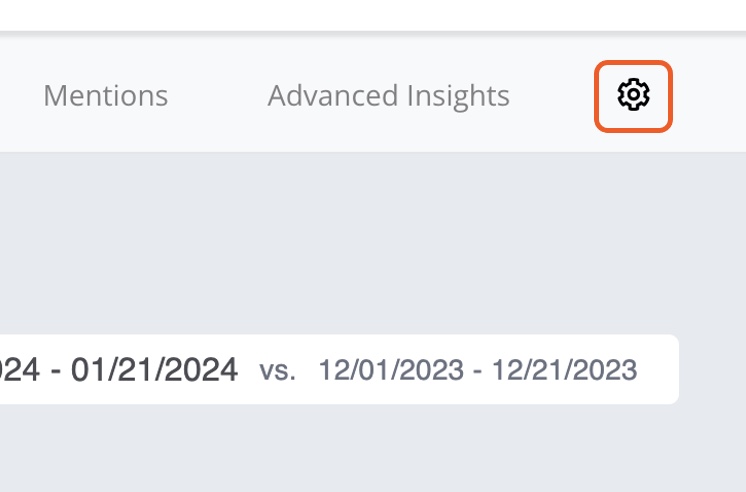The width and height of the screenshot is (746, 492).
Task: Open the primary period ending 01/21/2024
Action: pos(119,369)
